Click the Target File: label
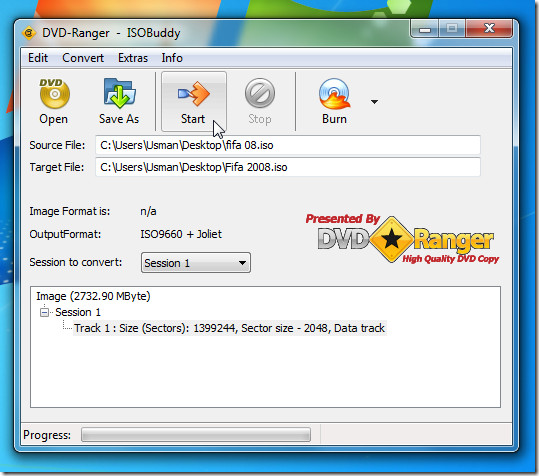 coord(57,167)
